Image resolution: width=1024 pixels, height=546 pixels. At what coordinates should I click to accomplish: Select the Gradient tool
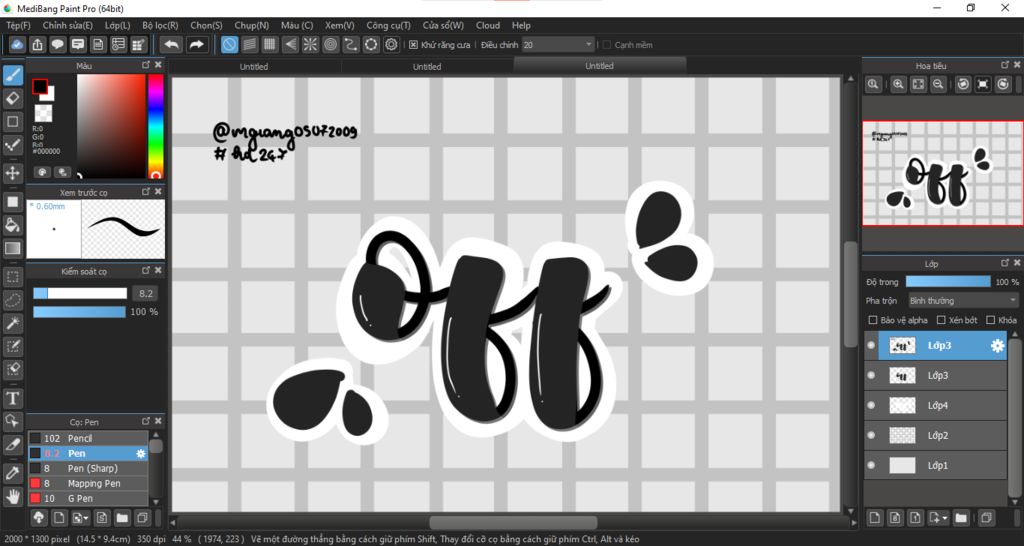(12, 248)
